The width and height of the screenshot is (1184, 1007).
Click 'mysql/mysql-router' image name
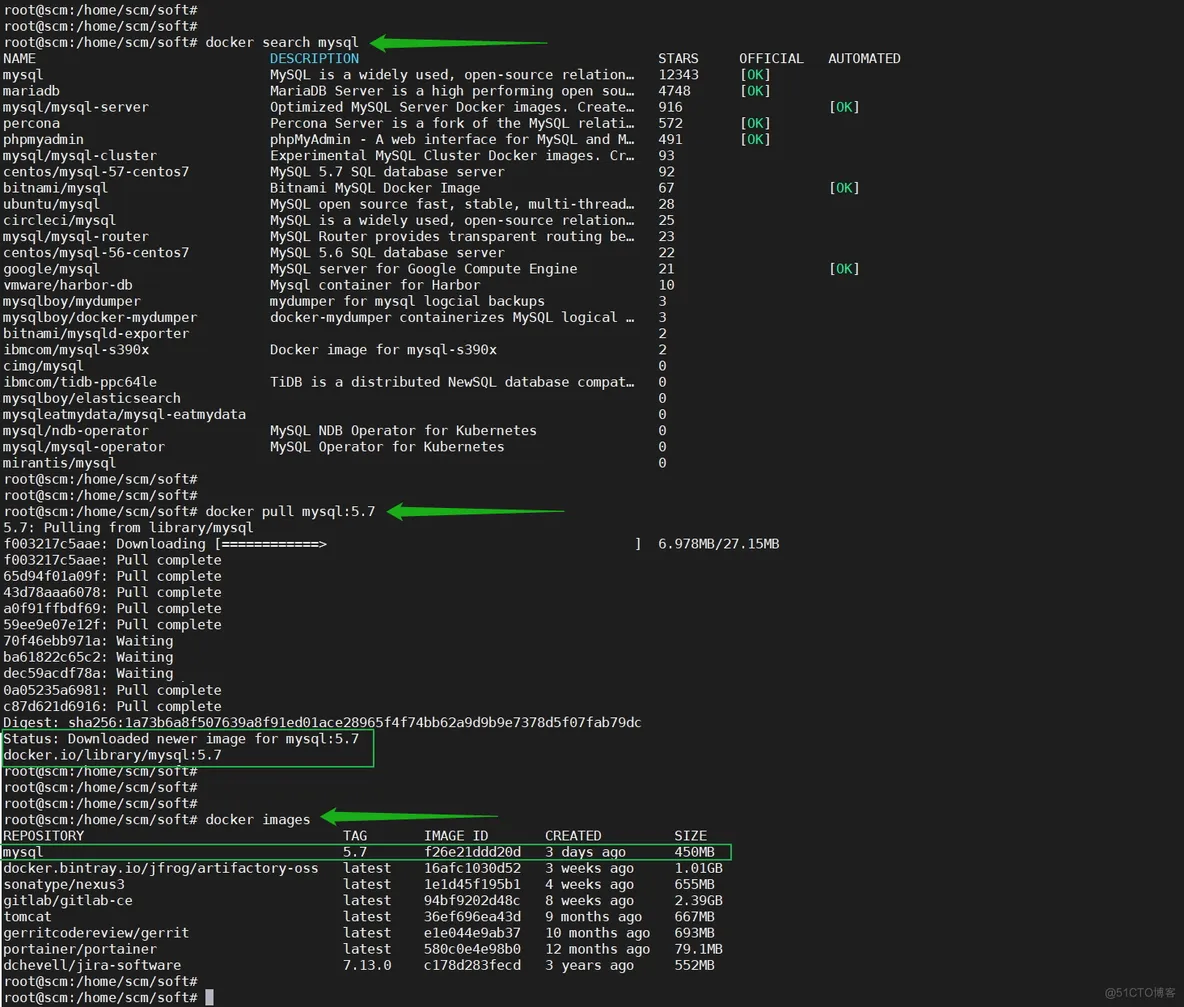(x=76, y=236)
